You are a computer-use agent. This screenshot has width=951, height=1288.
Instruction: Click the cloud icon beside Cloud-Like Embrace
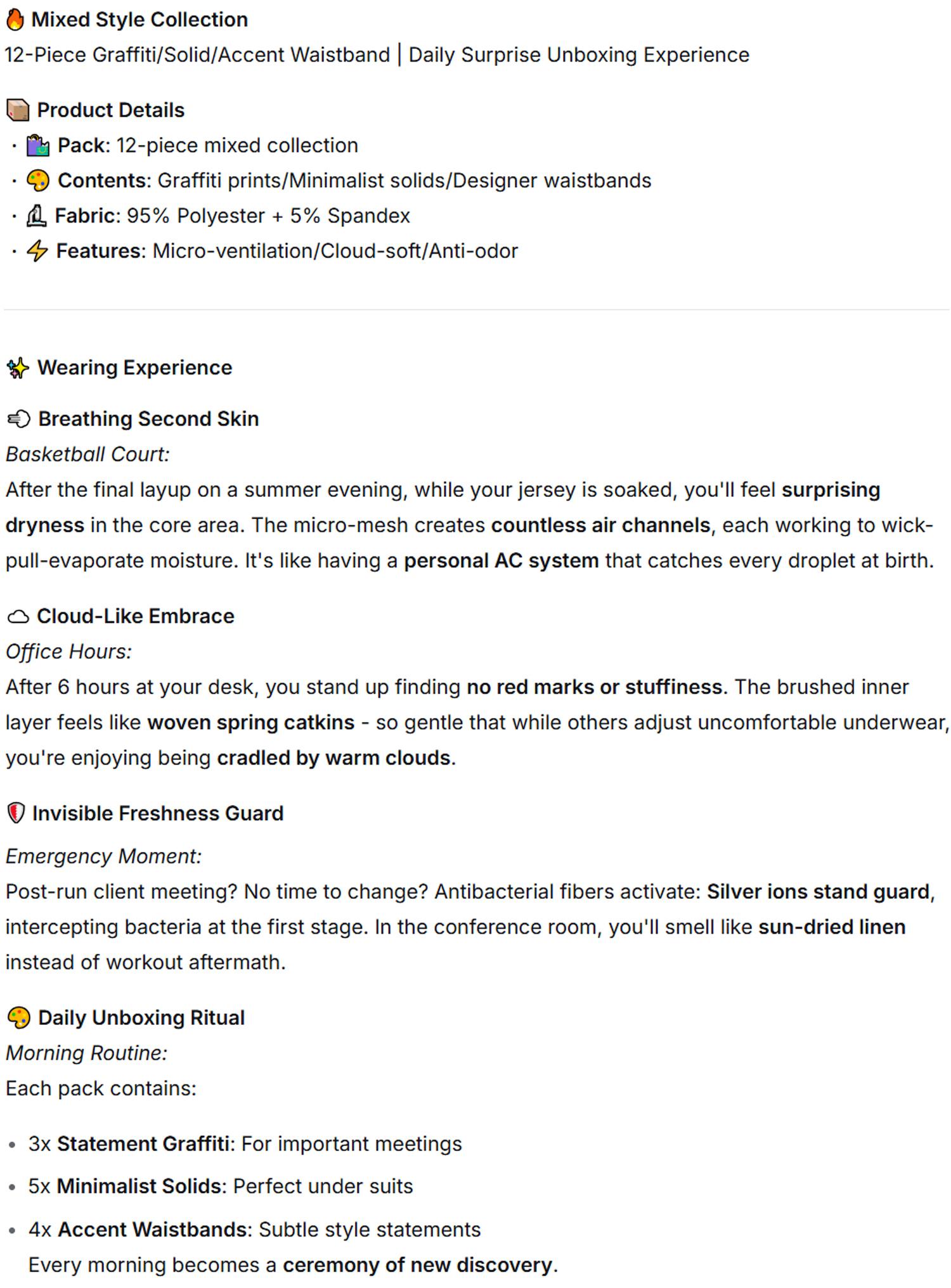(x=18, y=617)
